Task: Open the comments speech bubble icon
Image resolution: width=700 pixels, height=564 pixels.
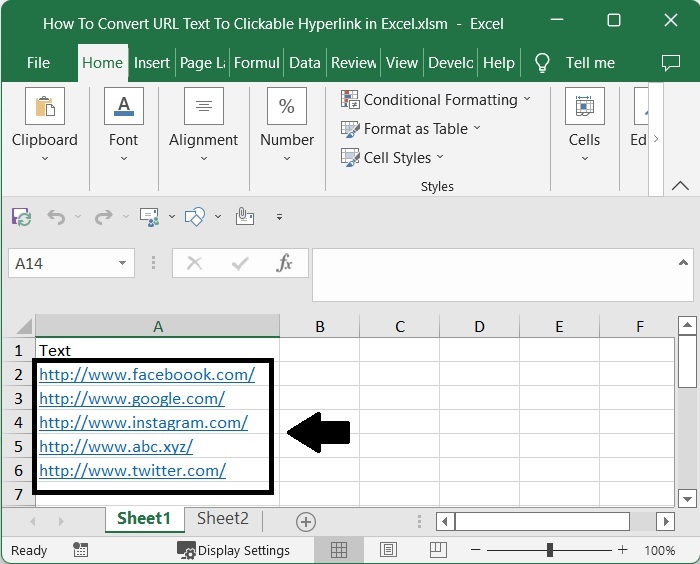Action: point(671,62)
